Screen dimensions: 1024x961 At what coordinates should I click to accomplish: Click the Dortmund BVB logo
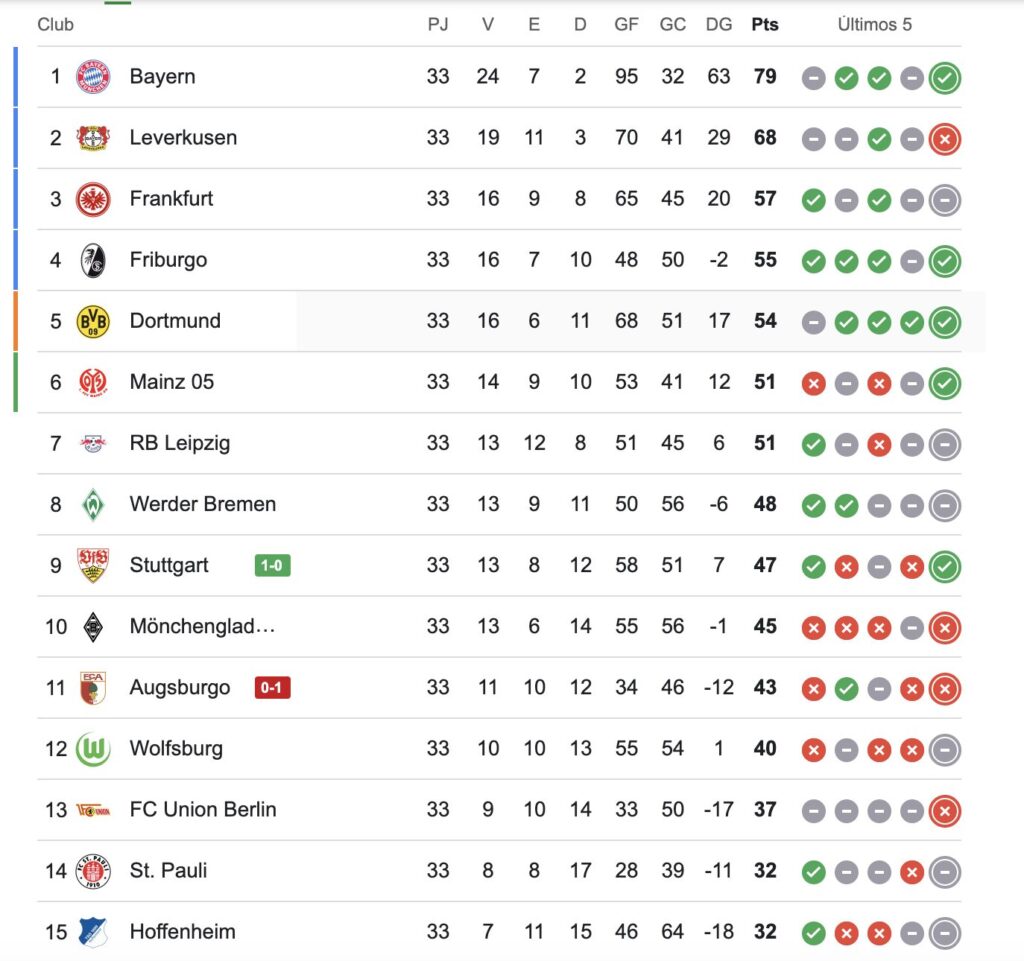(93, 321)
